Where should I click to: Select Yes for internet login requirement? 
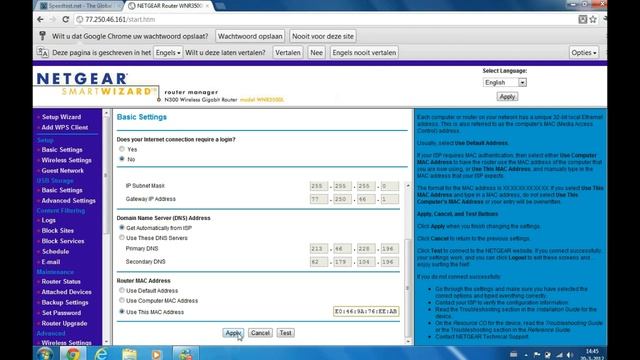[122, 149]
